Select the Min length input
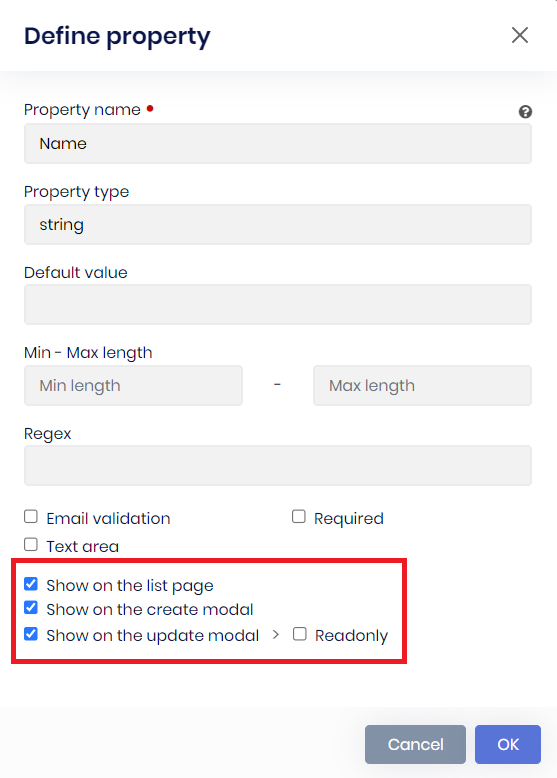The height and width of the screenshot is (778, 557). [133, 386]
